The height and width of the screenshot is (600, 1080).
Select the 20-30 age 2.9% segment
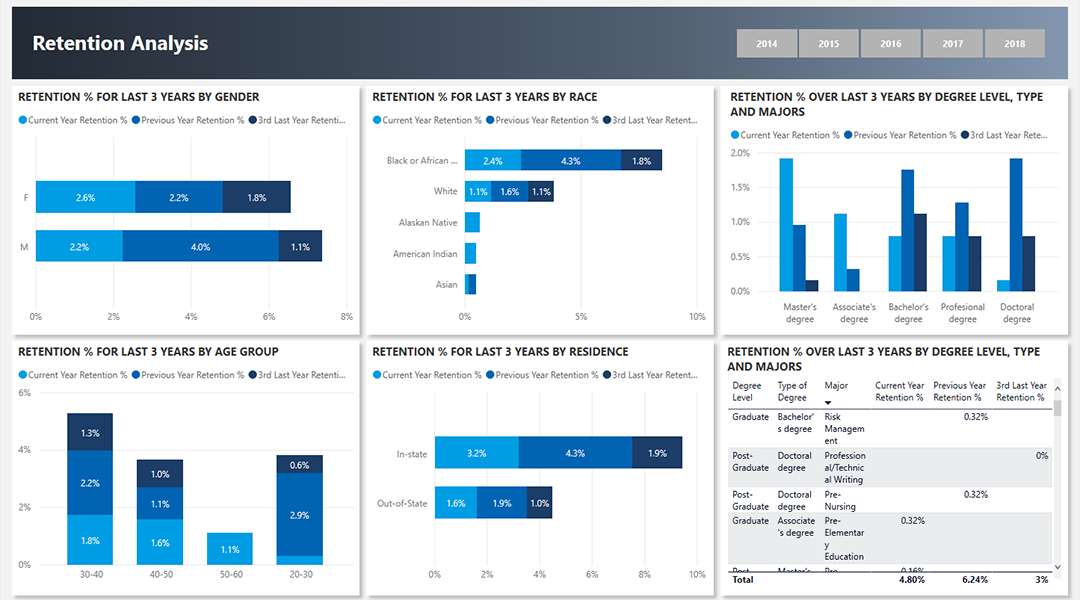pos(300,515)
